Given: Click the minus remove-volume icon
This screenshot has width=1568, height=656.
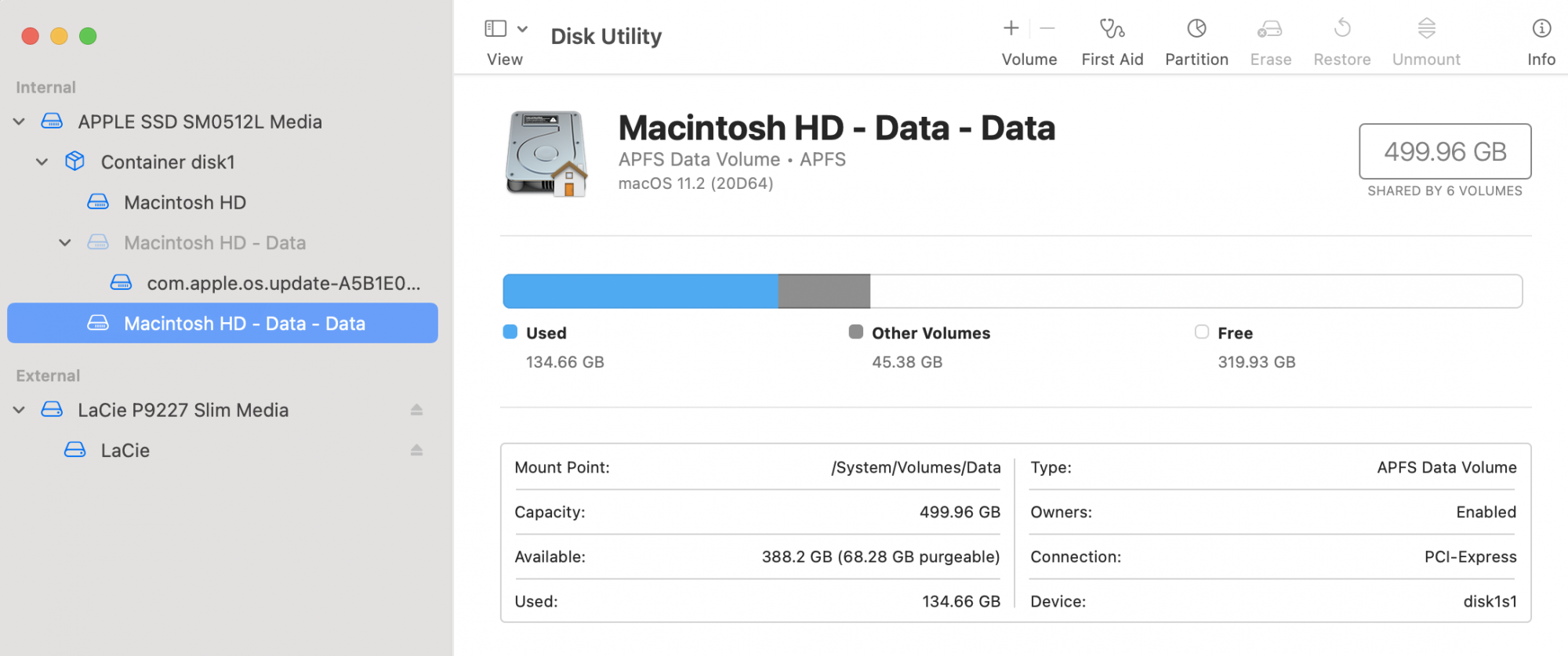Looking at the screenshot, I should (x=1047, y=28).
